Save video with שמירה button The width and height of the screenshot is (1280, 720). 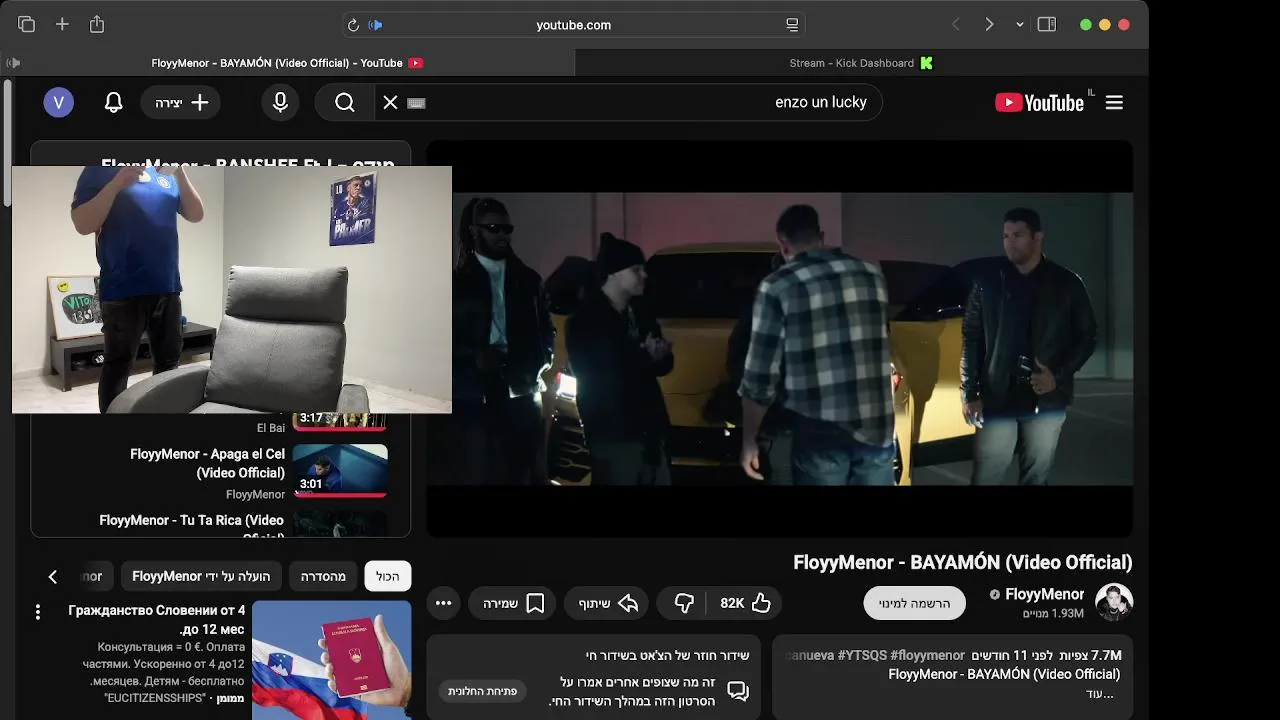click(x=514, y=603)
